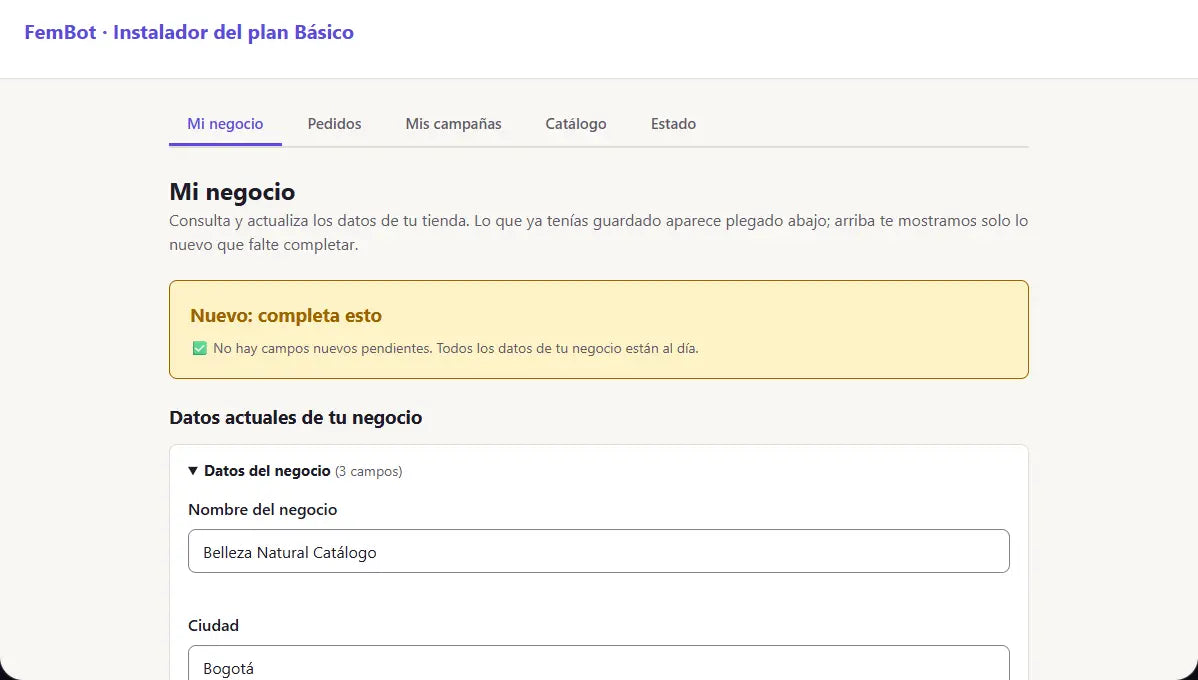Viewport: 1198px width, 680px height.
Task: Select the 'Nuevo: completa esto' heading
Action: (x=286, y=316)
